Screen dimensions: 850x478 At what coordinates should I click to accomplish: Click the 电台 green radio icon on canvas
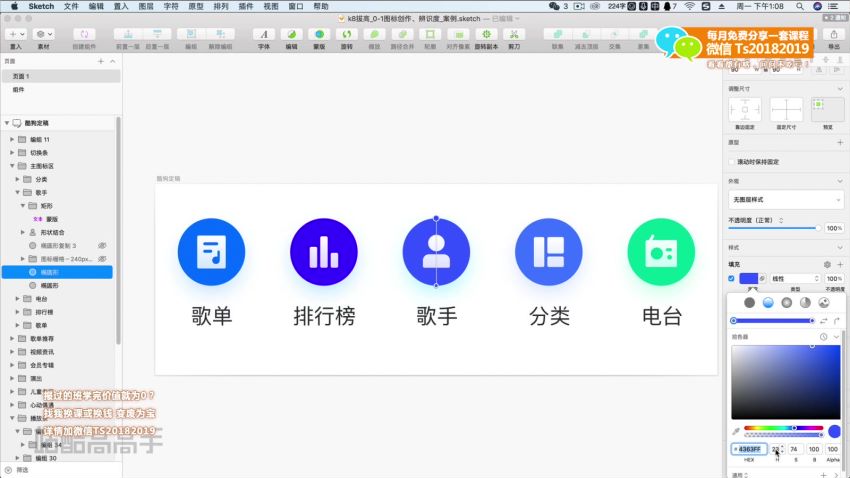point(661,252)
